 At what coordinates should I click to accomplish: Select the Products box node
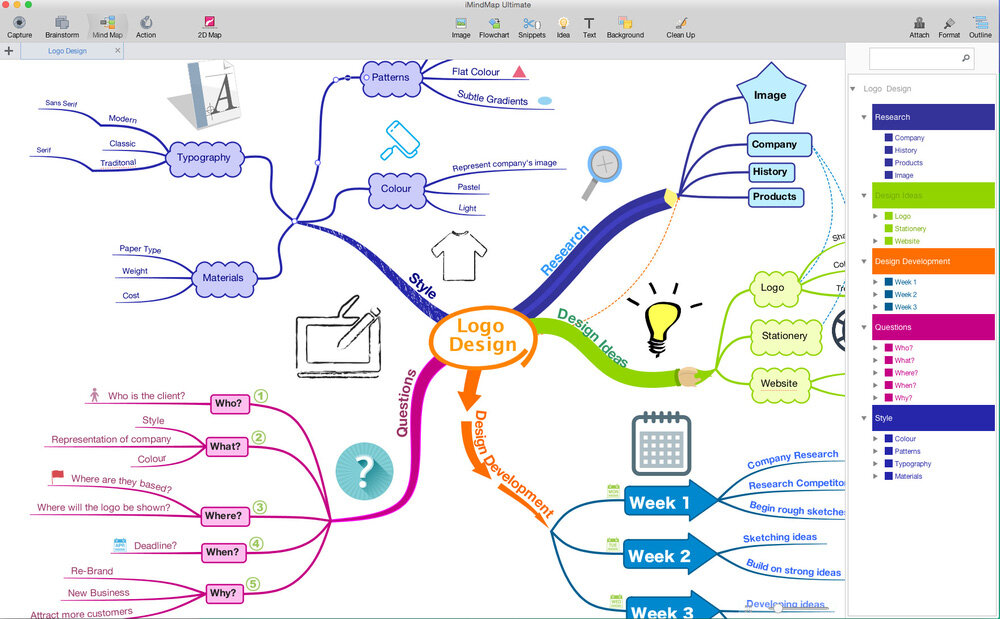point(776,197)
